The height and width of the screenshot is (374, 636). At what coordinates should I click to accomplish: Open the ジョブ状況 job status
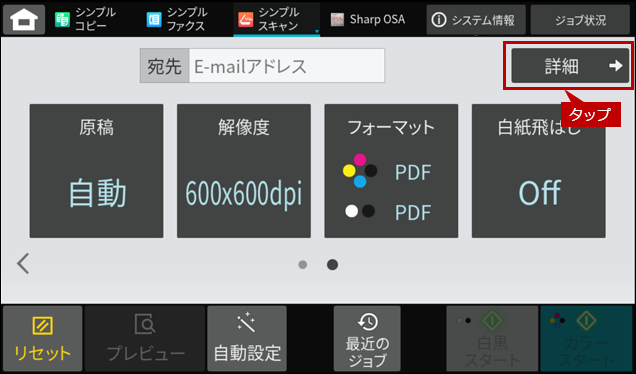[580, 19]
